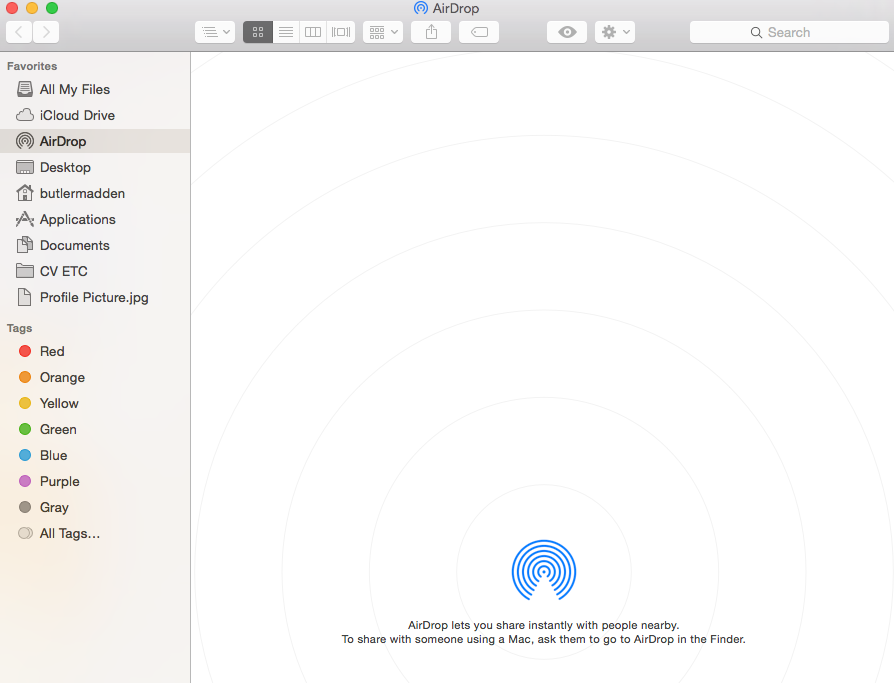Screen dimensions: 894x683
Task: Click the magnifier icon in Search
Action: 756,32
